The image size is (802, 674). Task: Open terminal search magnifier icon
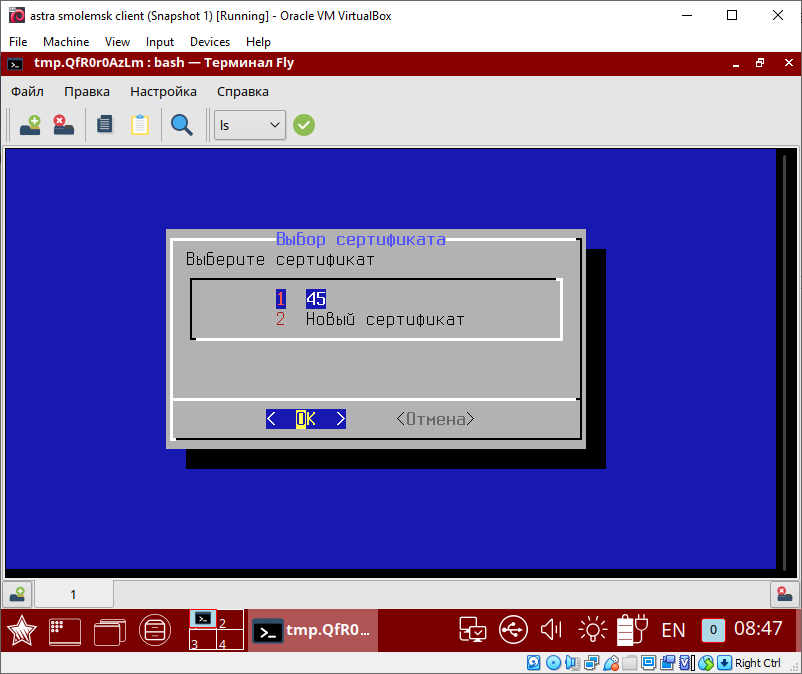[182, 125]
